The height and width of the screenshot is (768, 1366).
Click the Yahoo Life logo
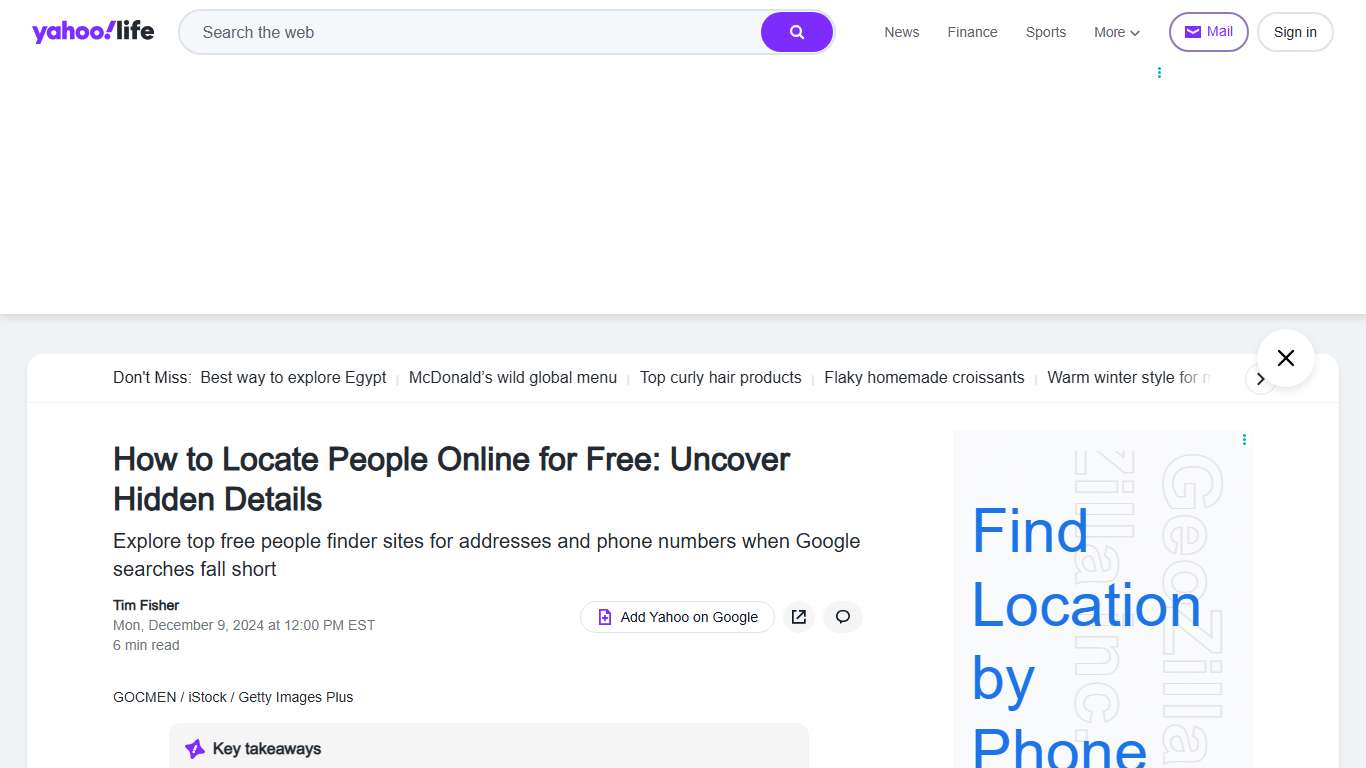pyautogui.click(x=92, y=31)
